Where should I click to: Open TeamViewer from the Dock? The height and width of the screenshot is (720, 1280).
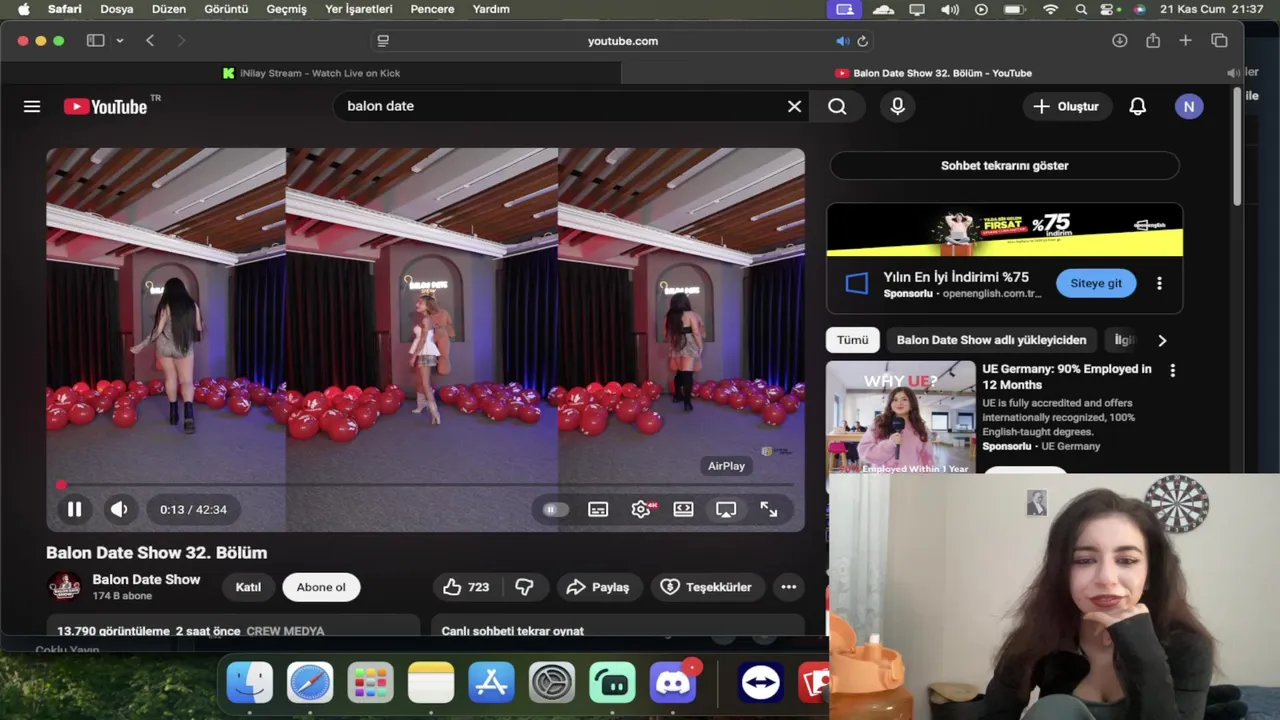click(x=761, y=683)
